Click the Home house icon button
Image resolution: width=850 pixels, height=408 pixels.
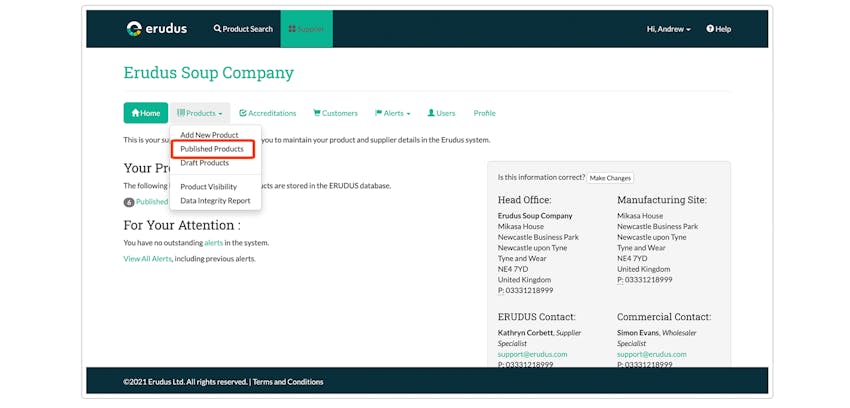[146, 113]
